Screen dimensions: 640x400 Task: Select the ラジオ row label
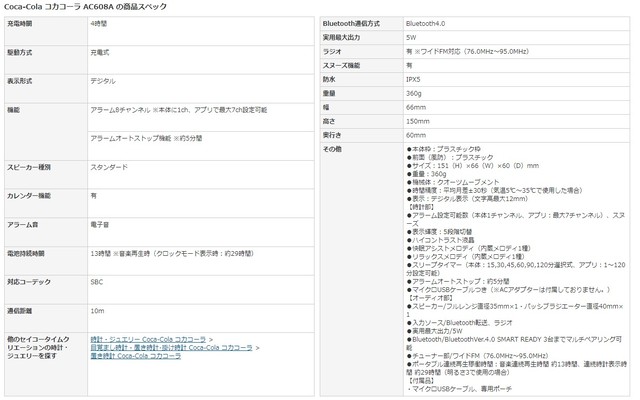(332, 51)
